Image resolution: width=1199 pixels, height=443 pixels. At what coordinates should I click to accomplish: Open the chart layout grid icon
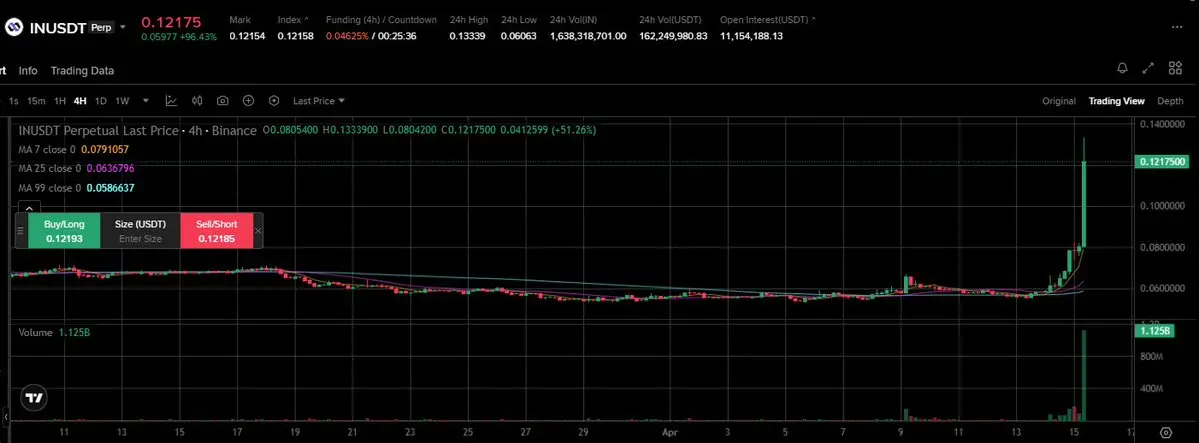[1175, 68]
